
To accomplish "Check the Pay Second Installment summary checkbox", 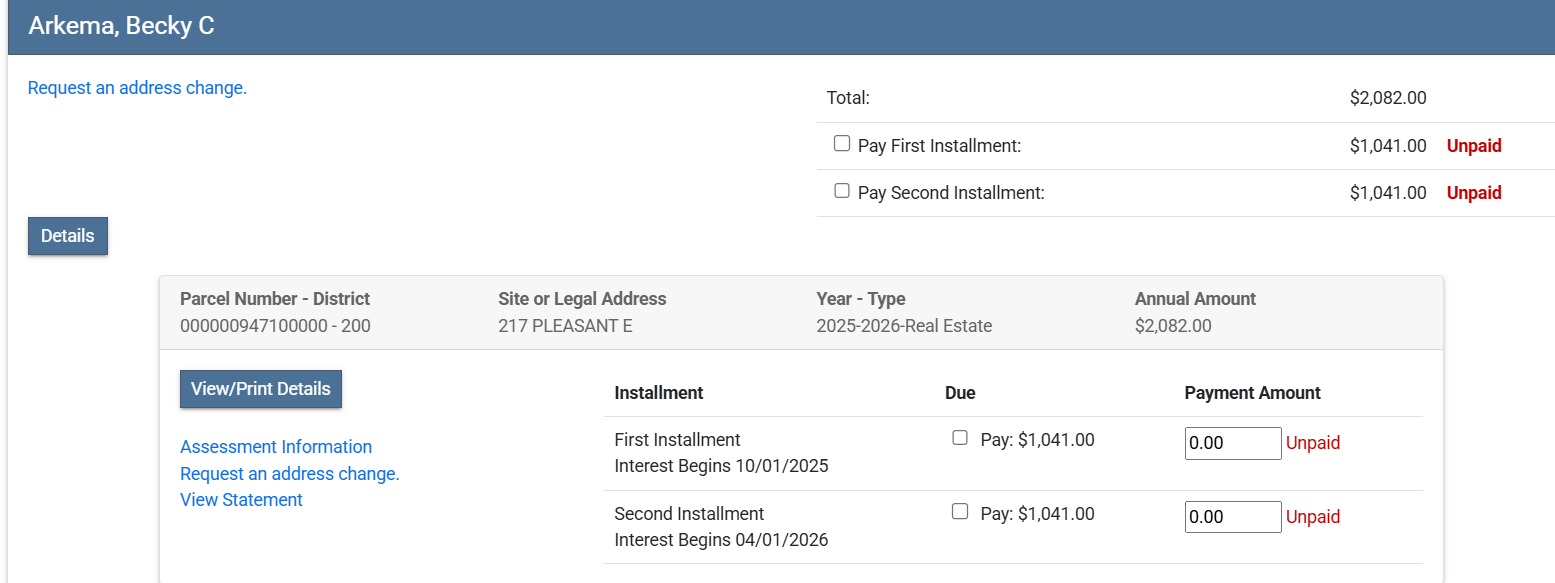I will (x=842, y=191).
